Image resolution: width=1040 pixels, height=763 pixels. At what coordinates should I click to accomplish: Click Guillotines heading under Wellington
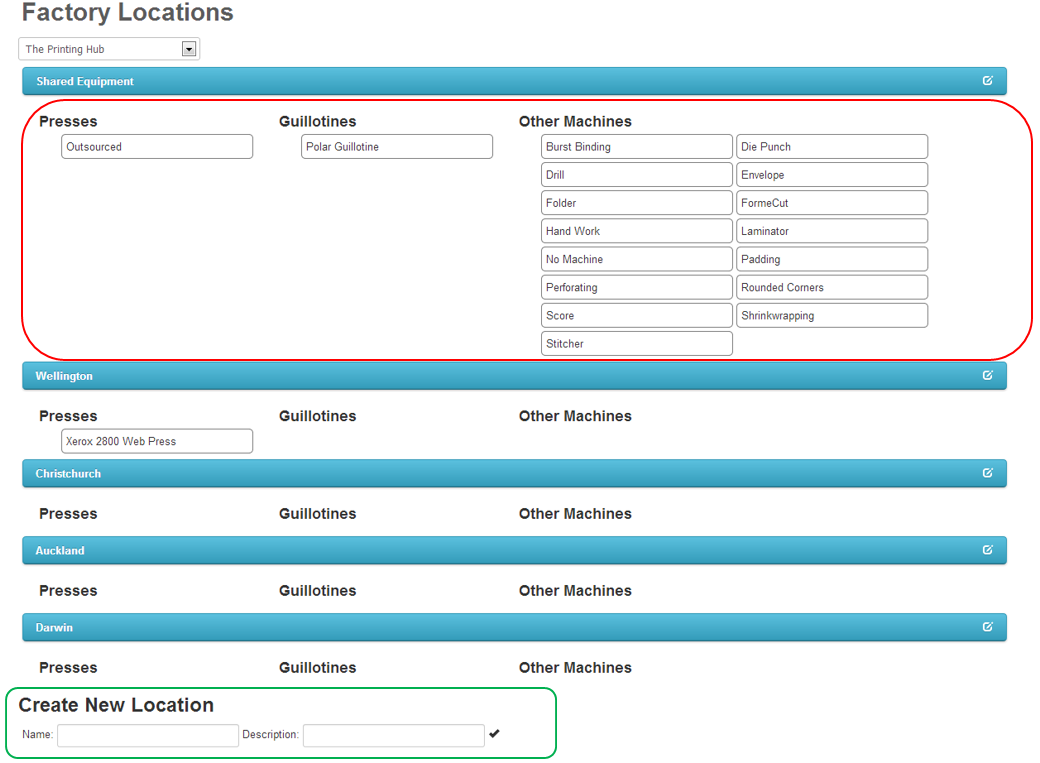[x=318, y=416]
